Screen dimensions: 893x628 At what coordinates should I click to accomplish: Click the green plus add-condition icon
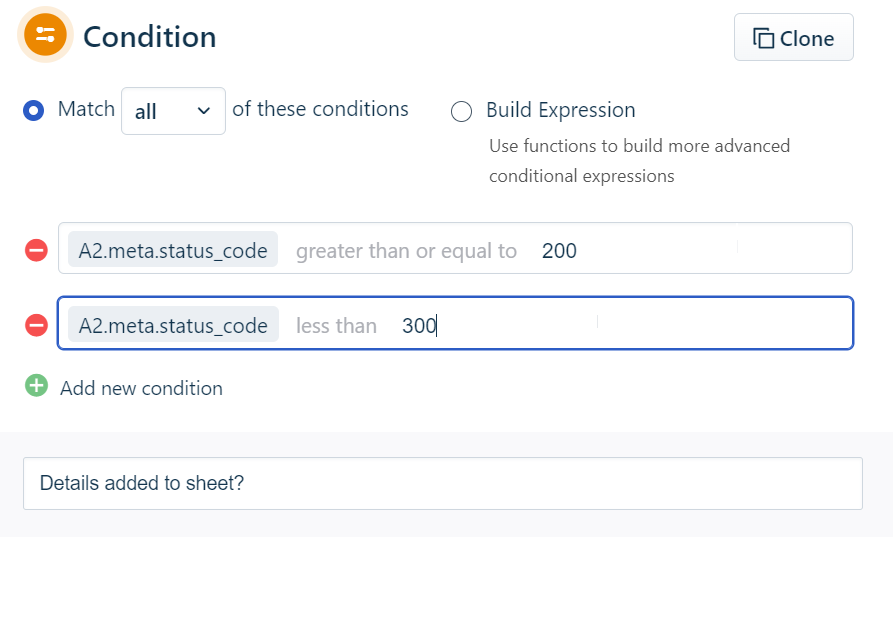click(36, 385)
